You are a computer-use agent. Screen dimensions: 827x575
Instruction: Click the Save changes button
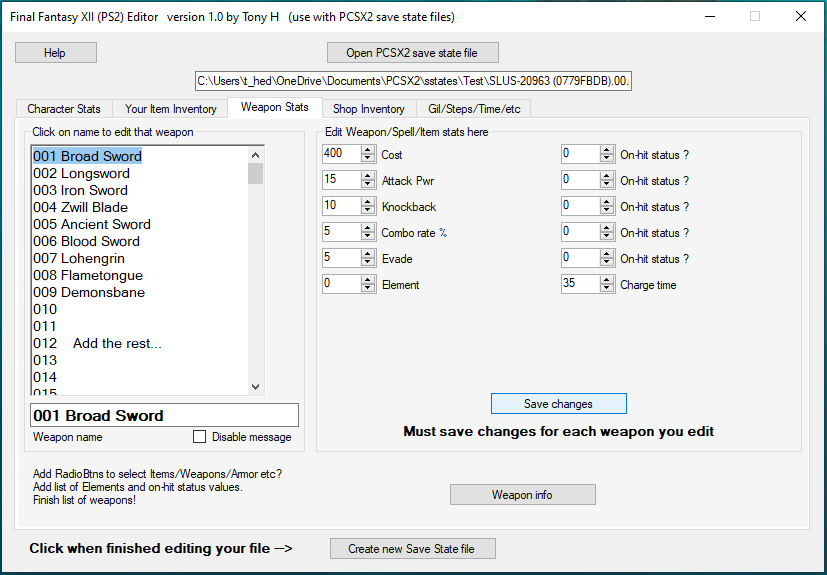(559, 404)
